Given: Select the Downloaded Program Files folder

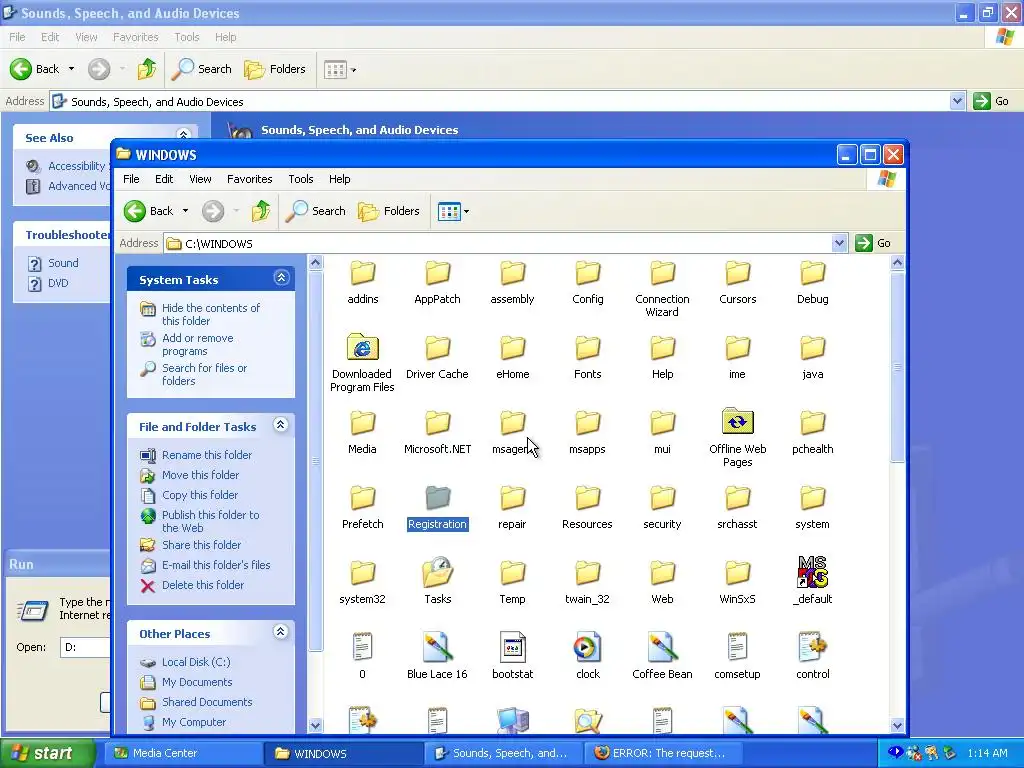Looking at the screenshot, I should tap(362, 363).
